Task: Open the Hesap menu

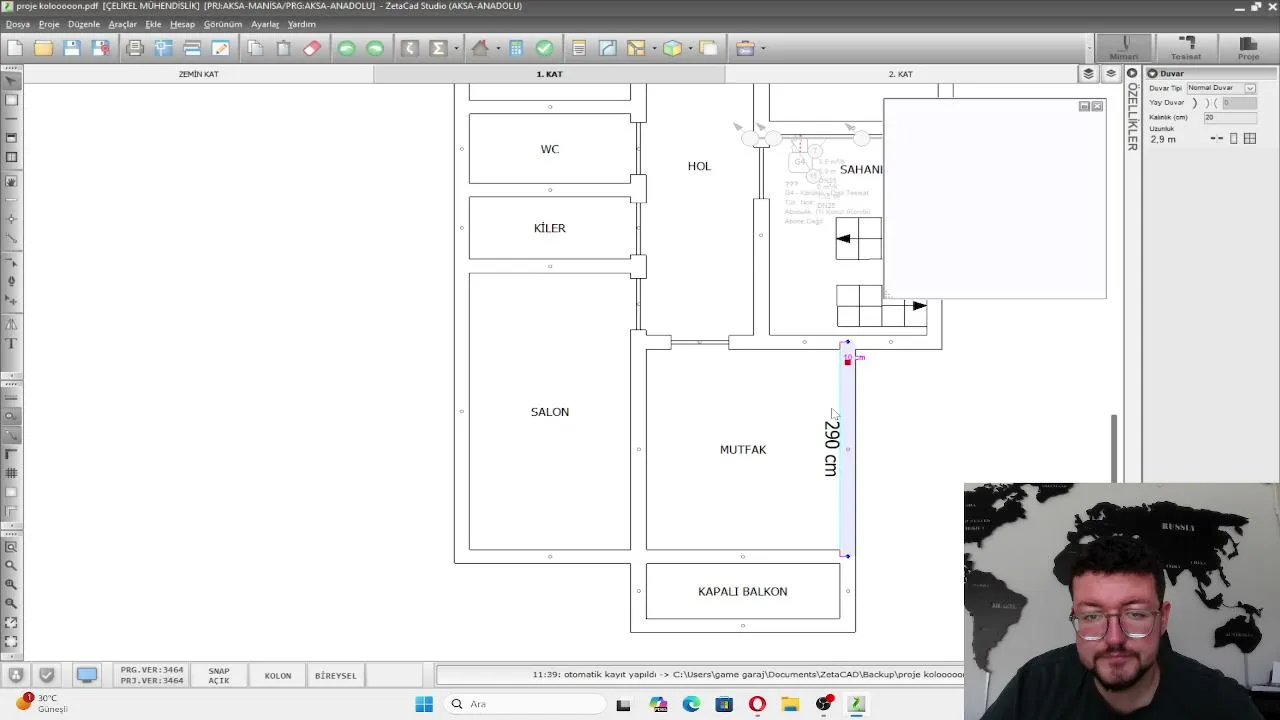Action: (x=182, y=24)
